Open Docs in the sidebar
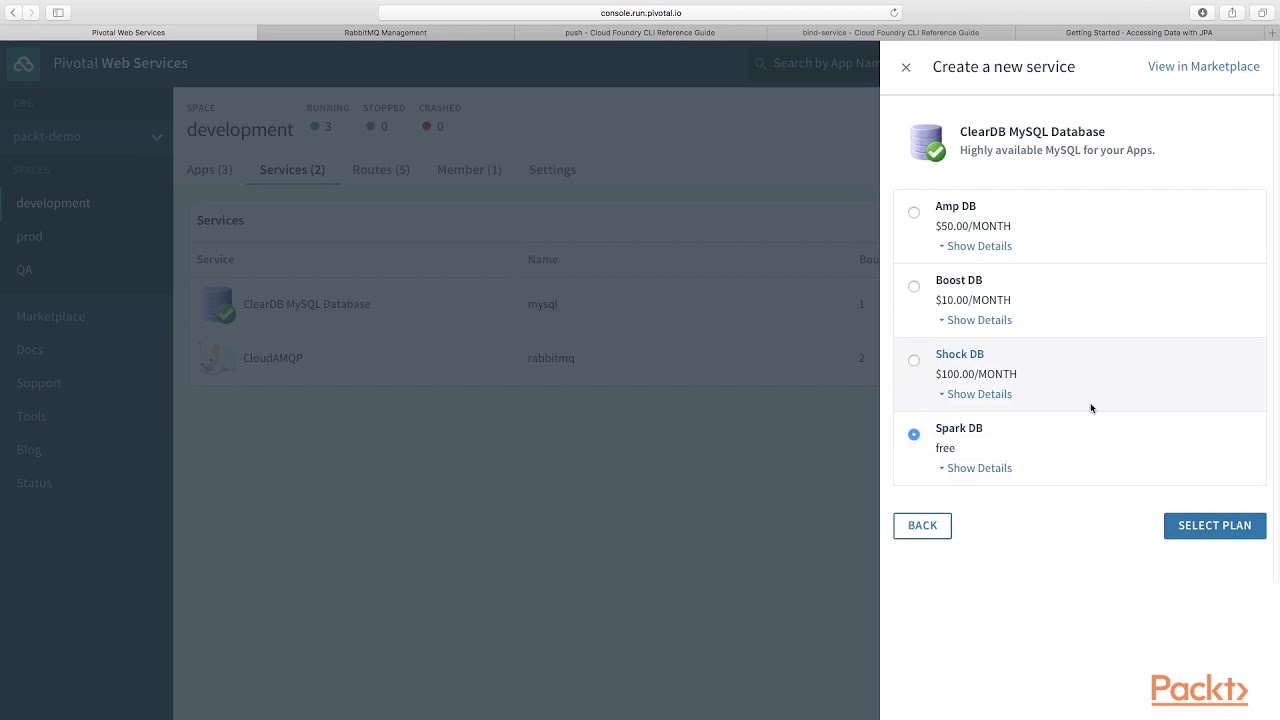 pyautogui.click(x=29, y=350)
